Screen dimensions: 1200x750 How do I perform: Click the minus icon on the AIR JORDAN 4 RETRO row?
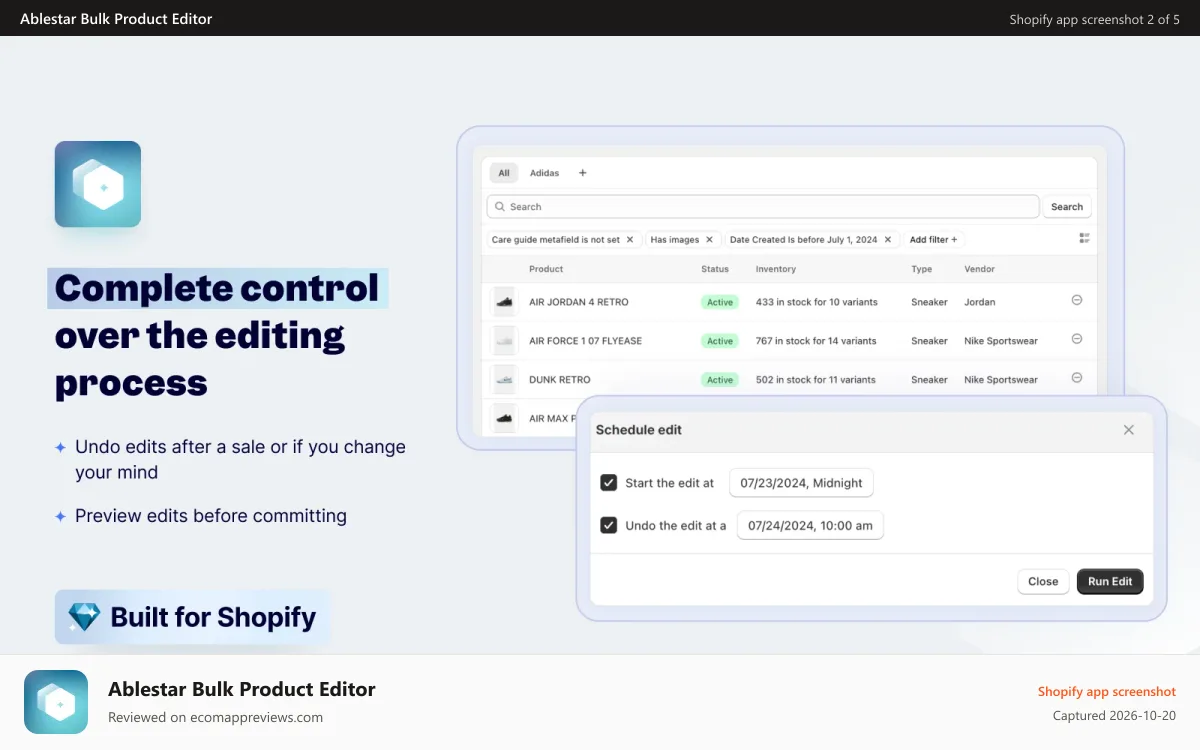pyautogui.click(x=1077, y=300)
